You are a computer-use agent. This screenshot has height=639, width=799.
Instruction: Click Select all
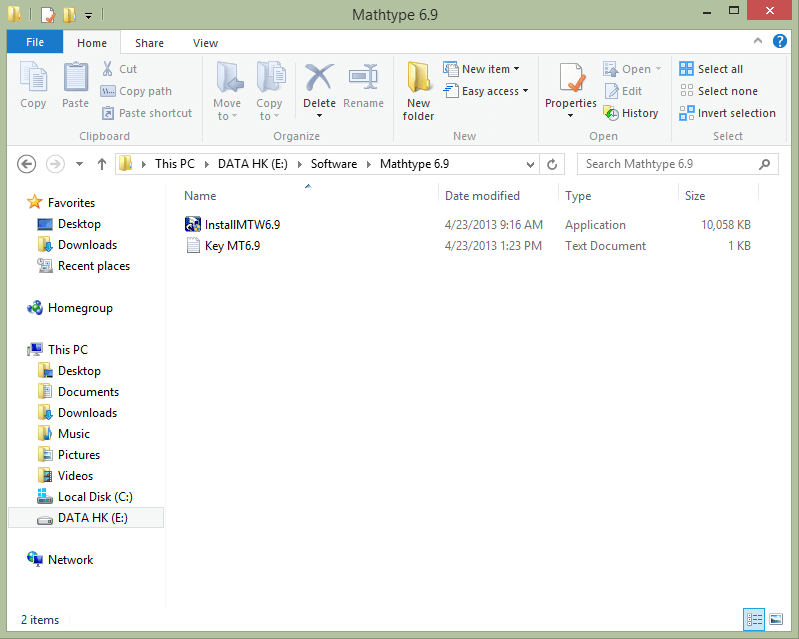pyautogui.click(x=711, y=69)
